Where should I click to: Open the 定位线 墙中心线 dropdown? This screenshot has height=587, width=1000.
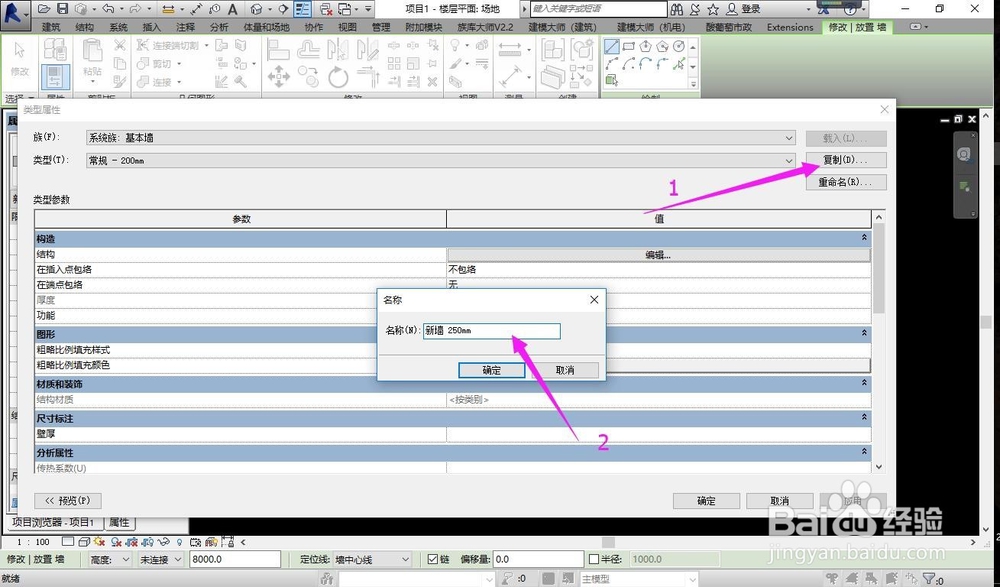coord(372,559)
